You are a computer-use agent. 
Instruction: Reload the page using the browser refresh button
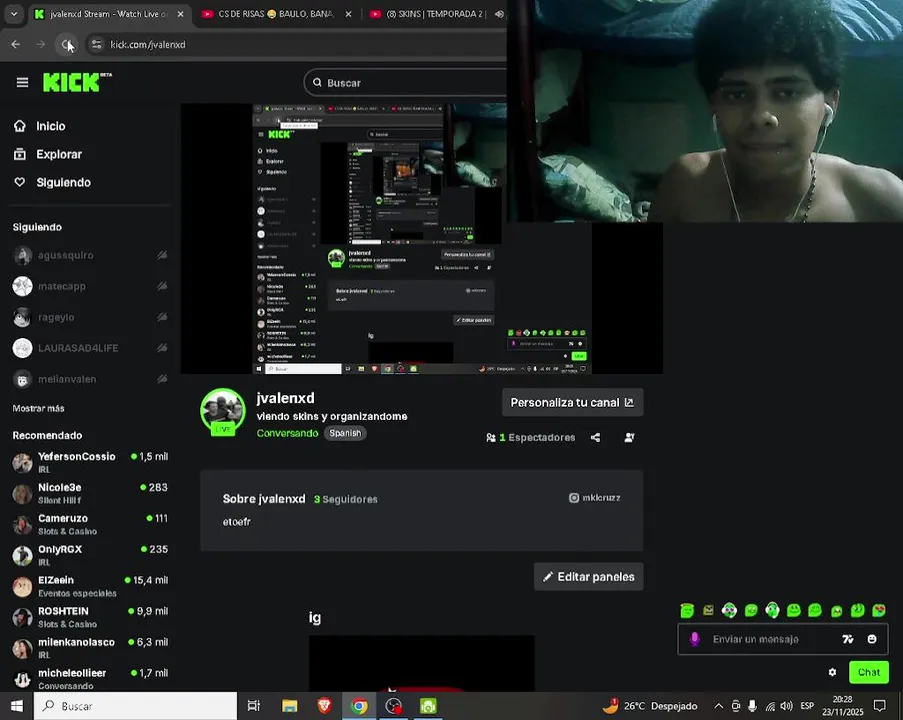66,44
